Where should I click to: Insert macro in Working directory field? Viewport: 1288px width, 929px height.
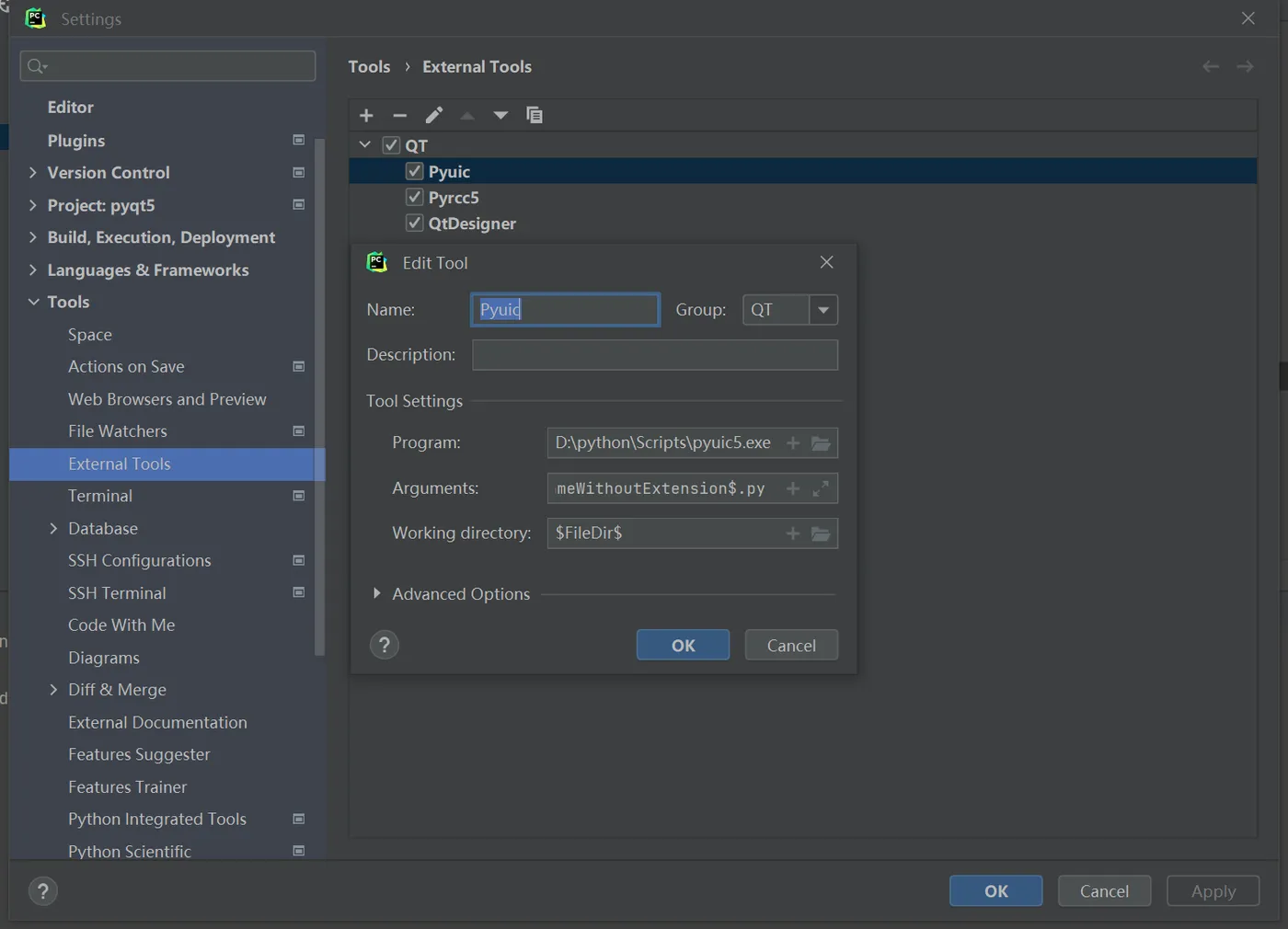click(x=793, y=533)
